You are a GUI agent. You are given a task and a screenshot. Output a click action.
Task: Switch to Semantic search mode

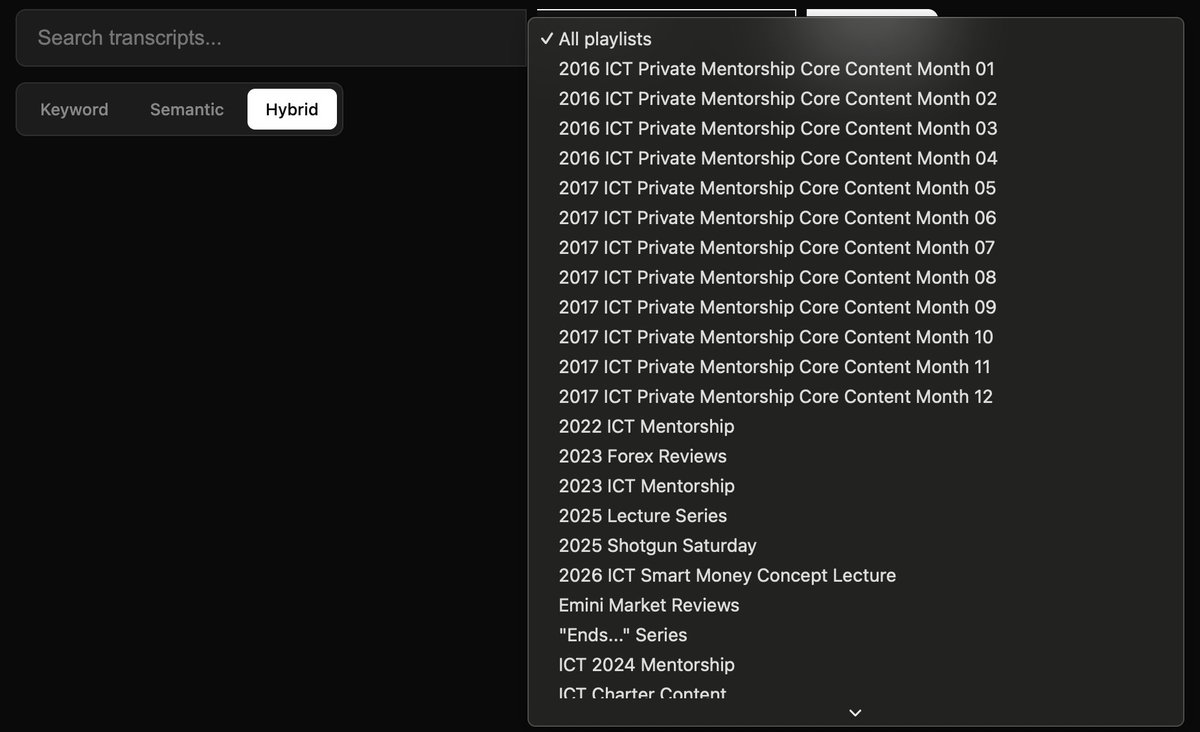click(187, 109)
